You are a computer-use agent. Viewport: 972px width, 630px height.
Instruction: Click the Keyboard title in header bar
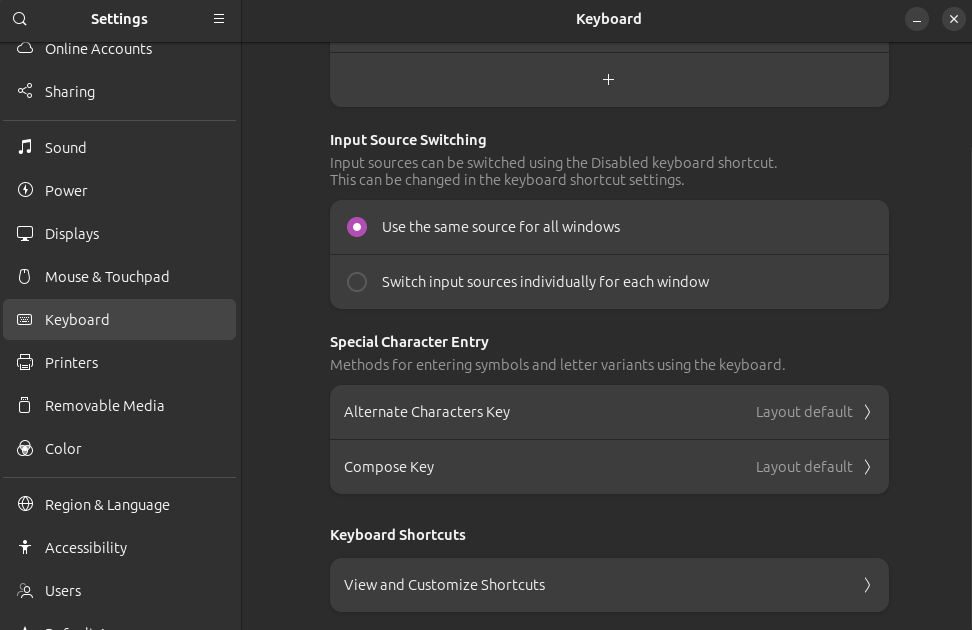tap(609, 19)
